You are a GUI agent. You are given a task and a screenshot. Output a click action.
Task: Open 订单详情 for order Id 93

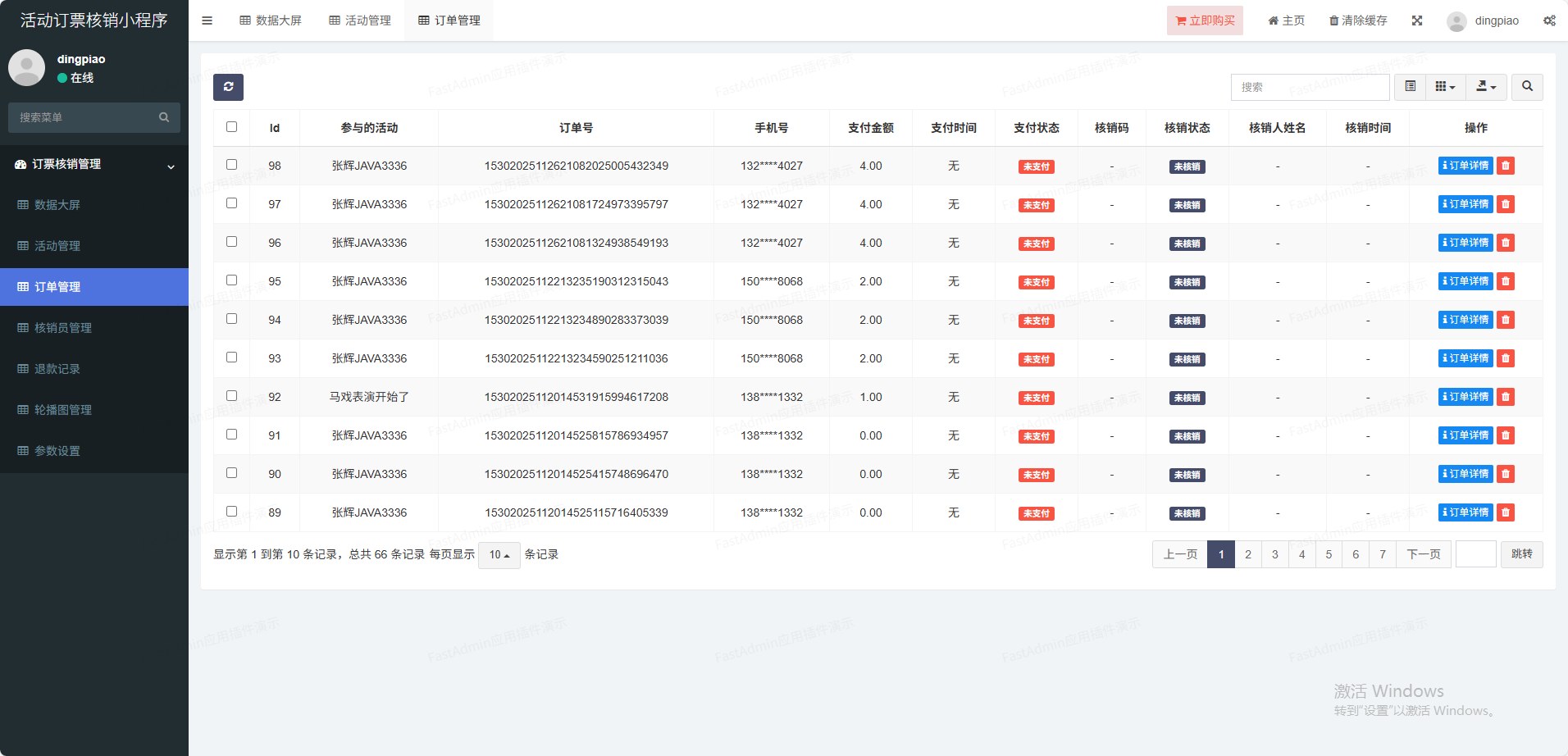1465,358
